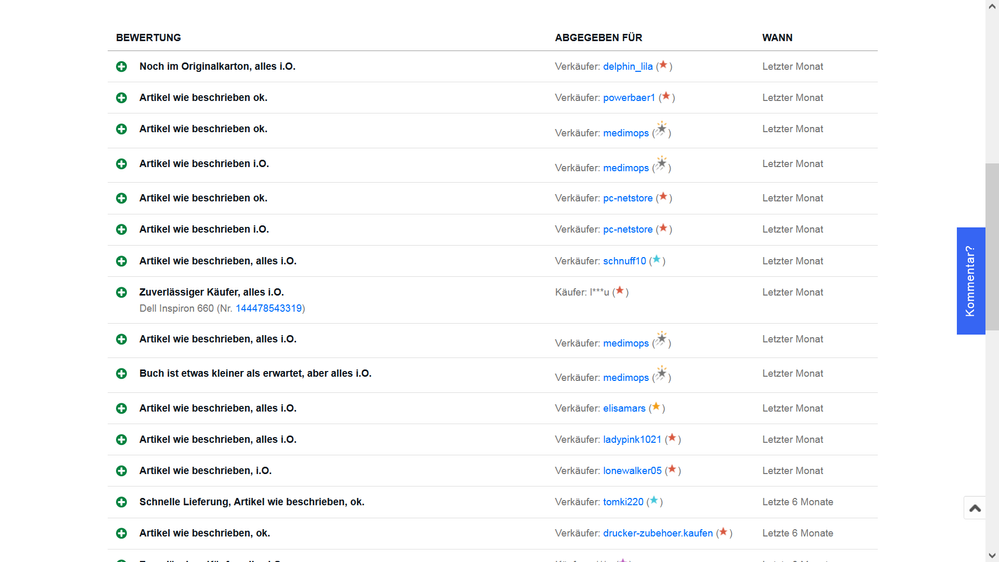The height and width of the screenshot is (562, 999).
Task: Click the yellow star next to elisamars
Action: tap(655, 408)
